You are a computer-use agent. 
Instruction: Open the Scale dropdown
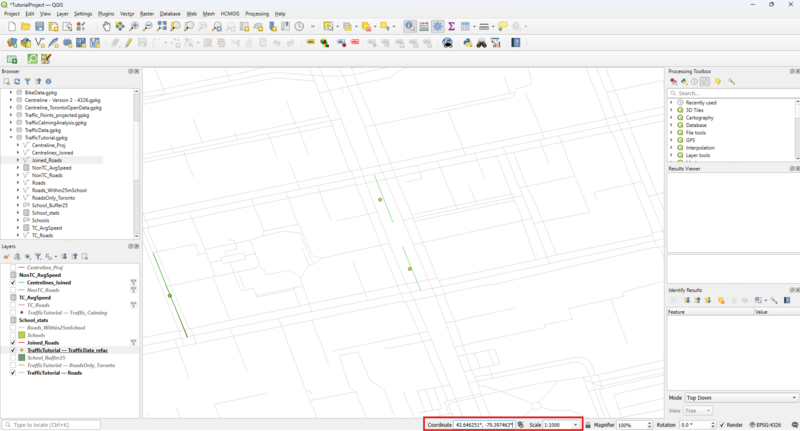(575, 425)
